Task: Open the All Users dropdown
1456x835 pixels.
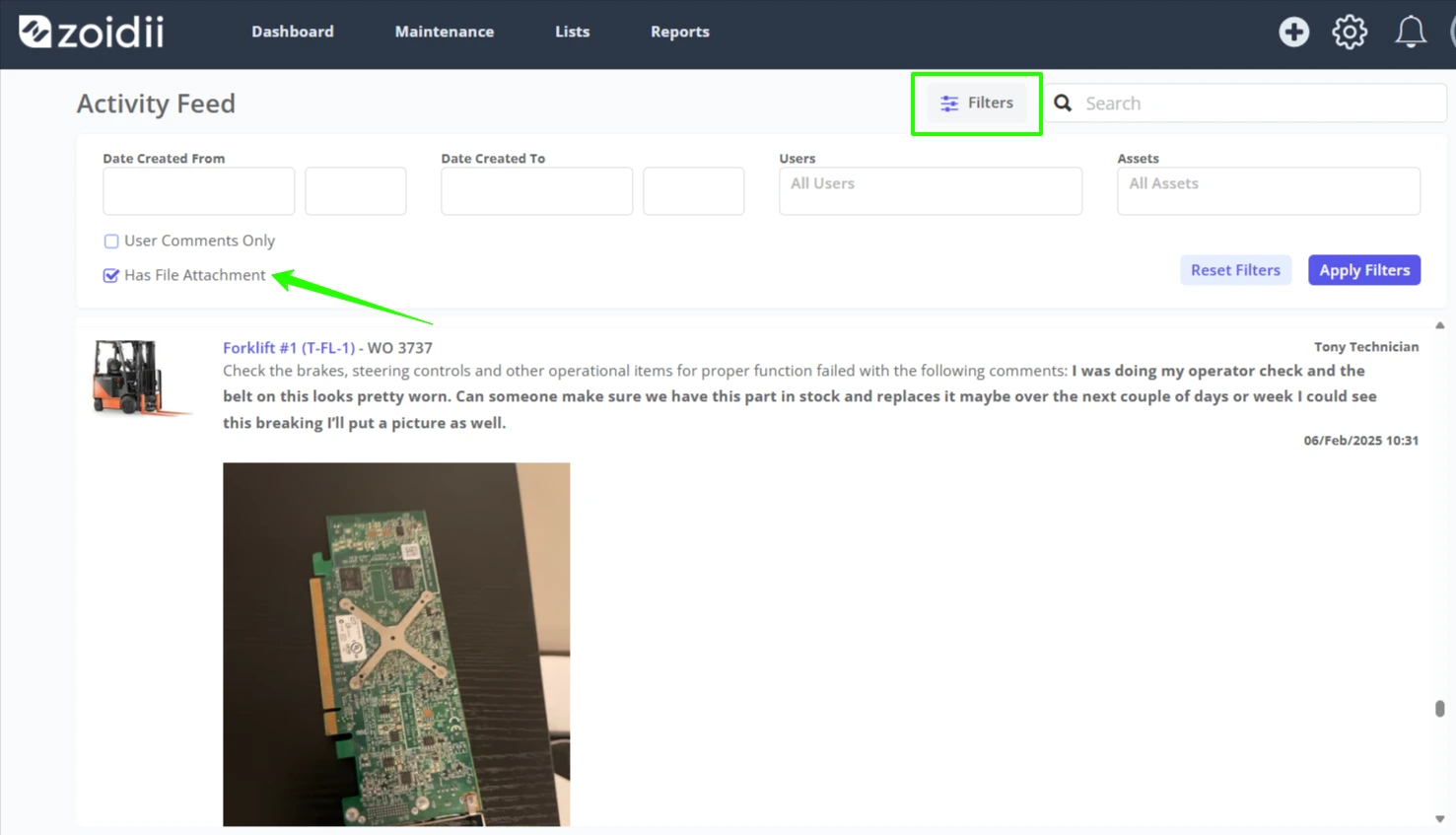Action: 931,190
